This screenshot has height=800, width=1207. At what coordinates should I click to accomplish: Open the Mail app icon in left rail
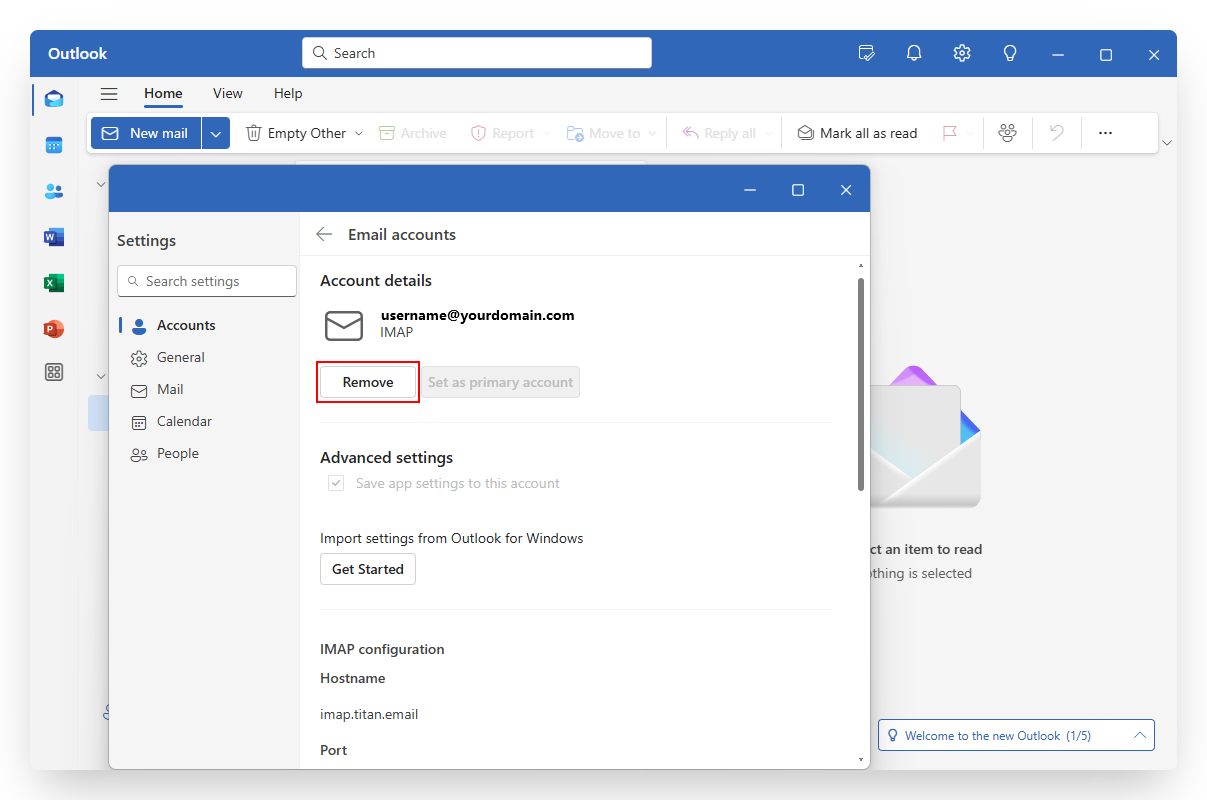point(54,98)
